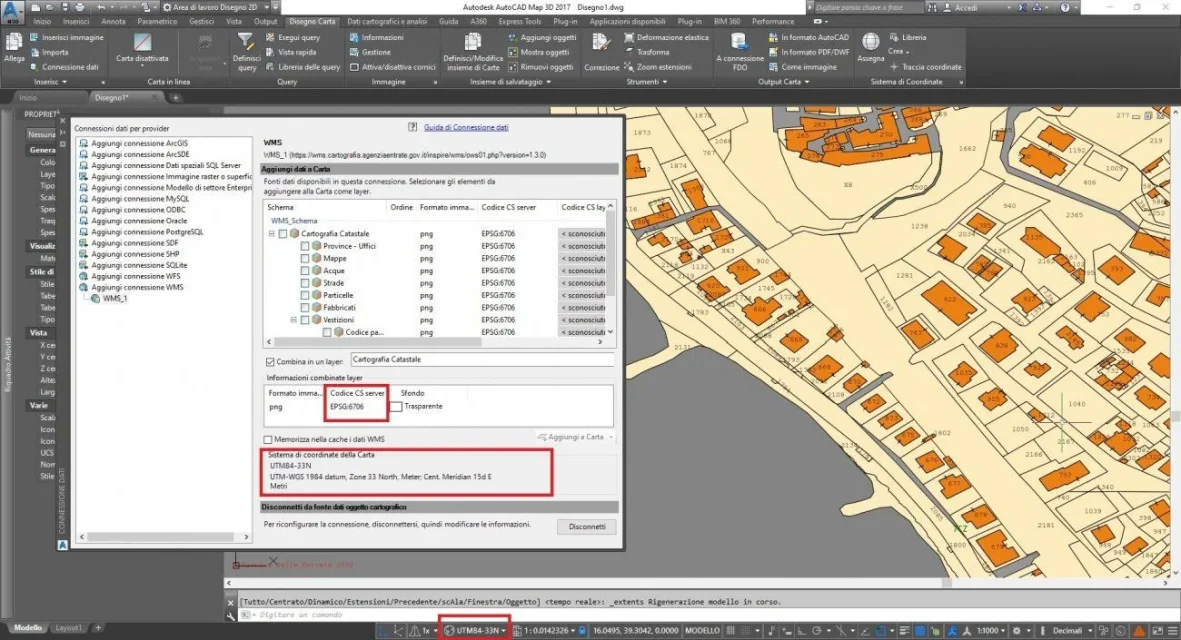Viewport: 1181px width, 640px height.
Task: Enable Memorizza nella cache i dati WMS
Action: pyautogui.click(x=268, y=440)
